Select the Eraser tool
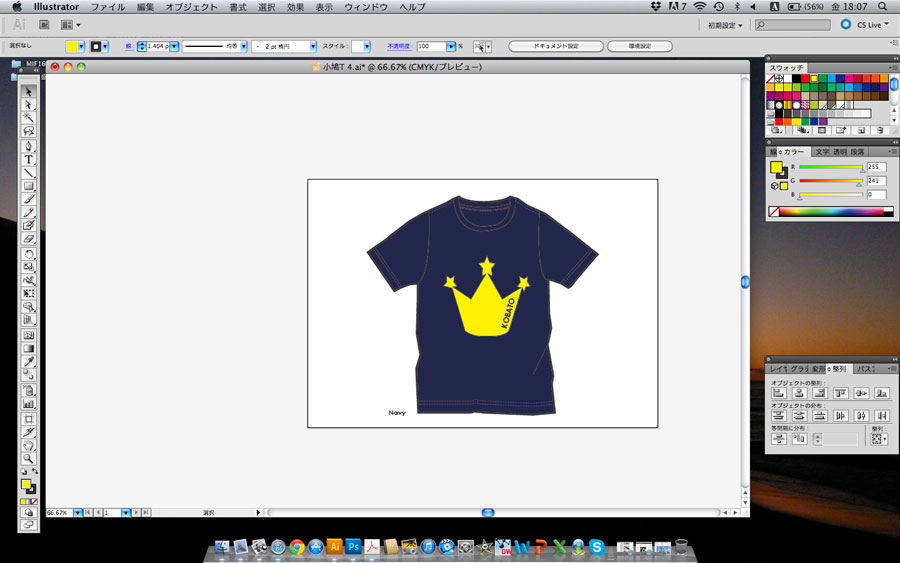Viewport: 900px width, 563px height. point(28,239)
